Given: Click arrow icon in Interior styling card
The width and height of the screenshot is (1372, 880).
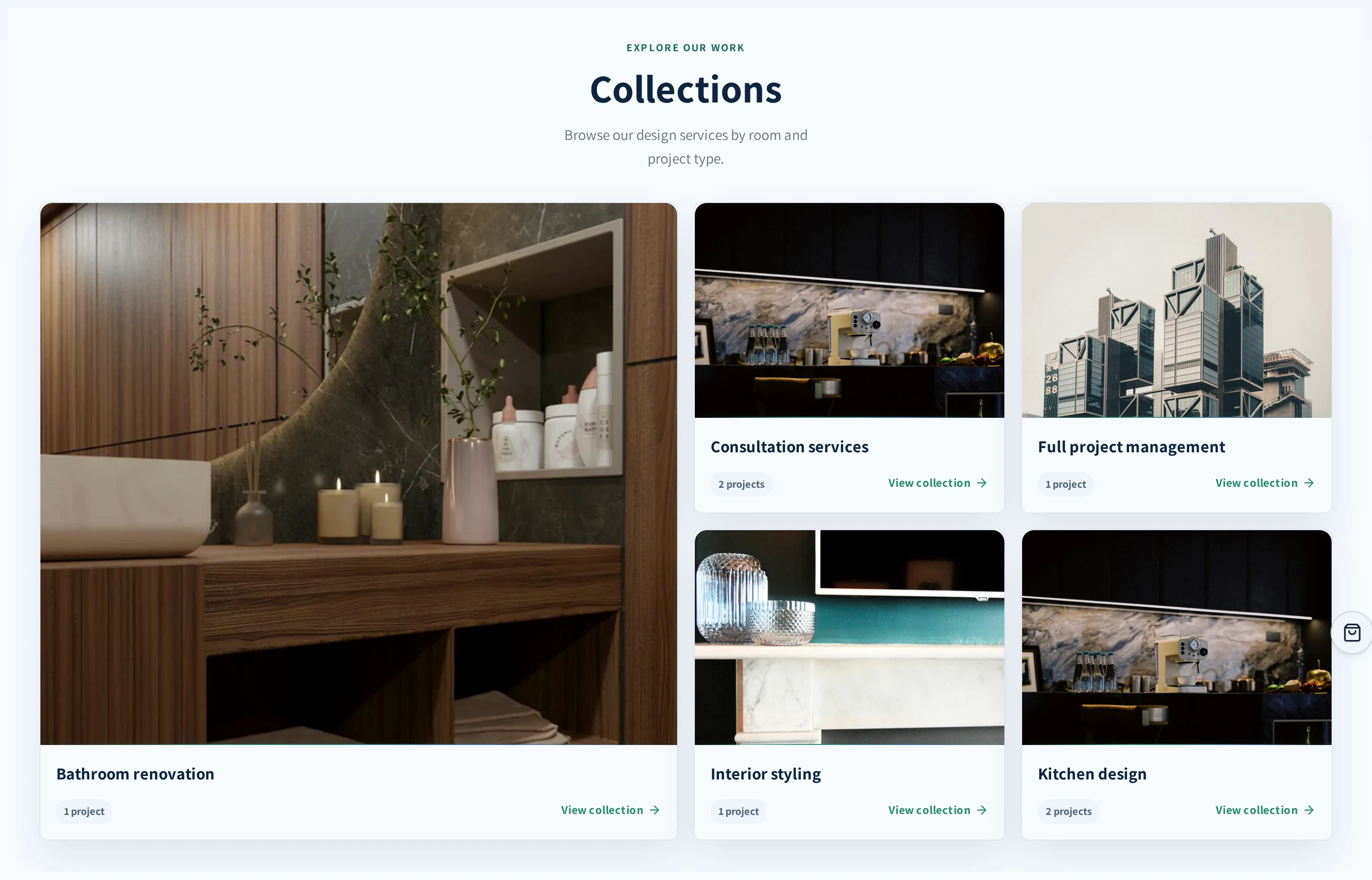Looking at the screenshot, I should [x=982, y=811].
